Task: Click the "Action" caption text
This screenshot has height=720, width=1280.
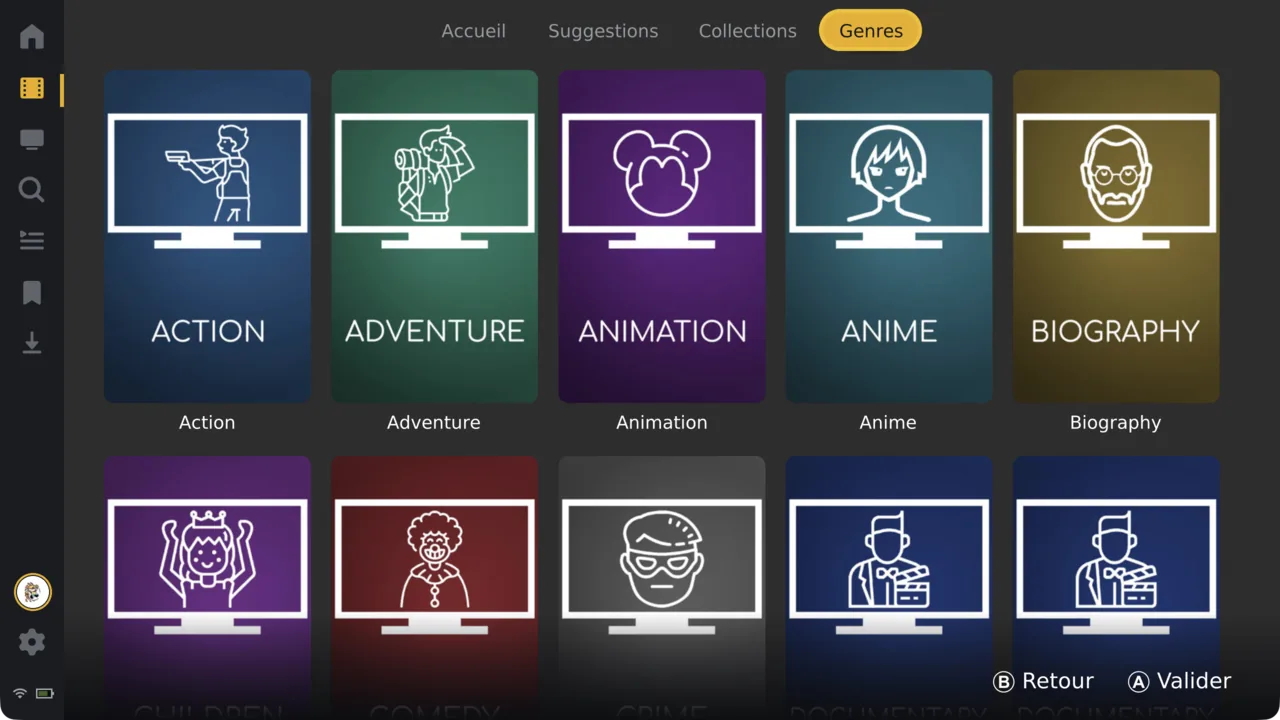Action: (207, 422)
